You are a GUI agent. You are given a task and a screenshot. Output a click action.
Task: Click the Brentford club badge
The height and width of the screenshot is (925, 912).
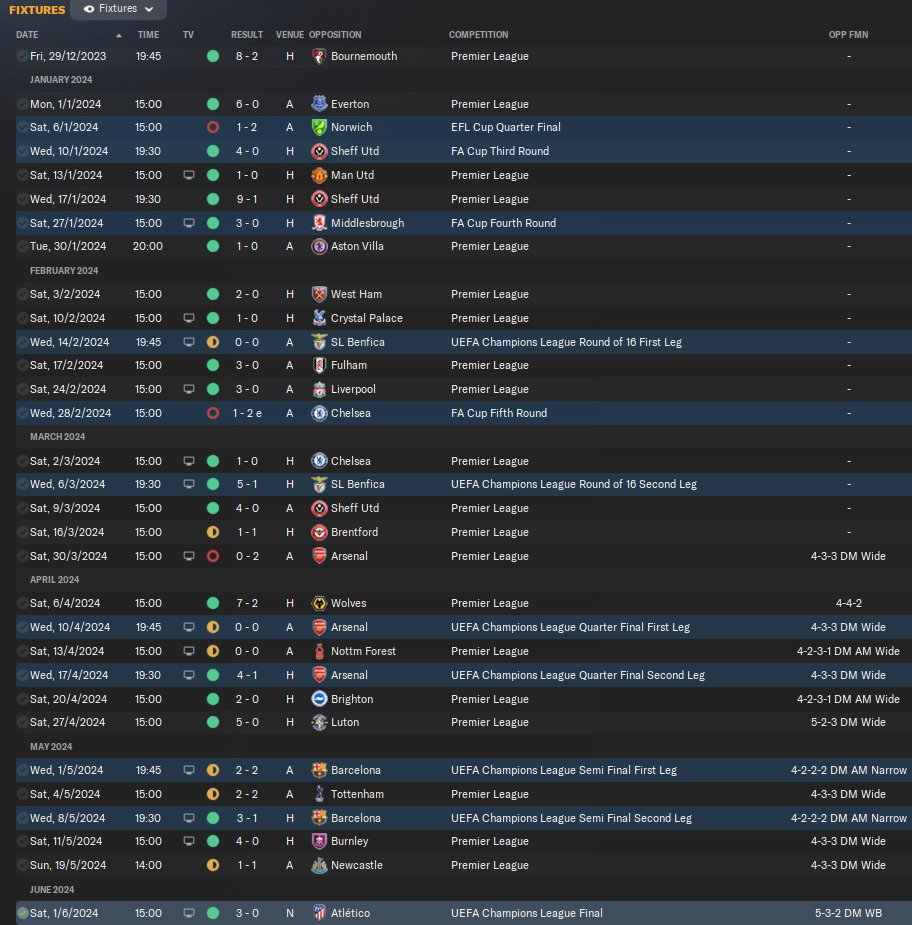(x=319, y=532)
